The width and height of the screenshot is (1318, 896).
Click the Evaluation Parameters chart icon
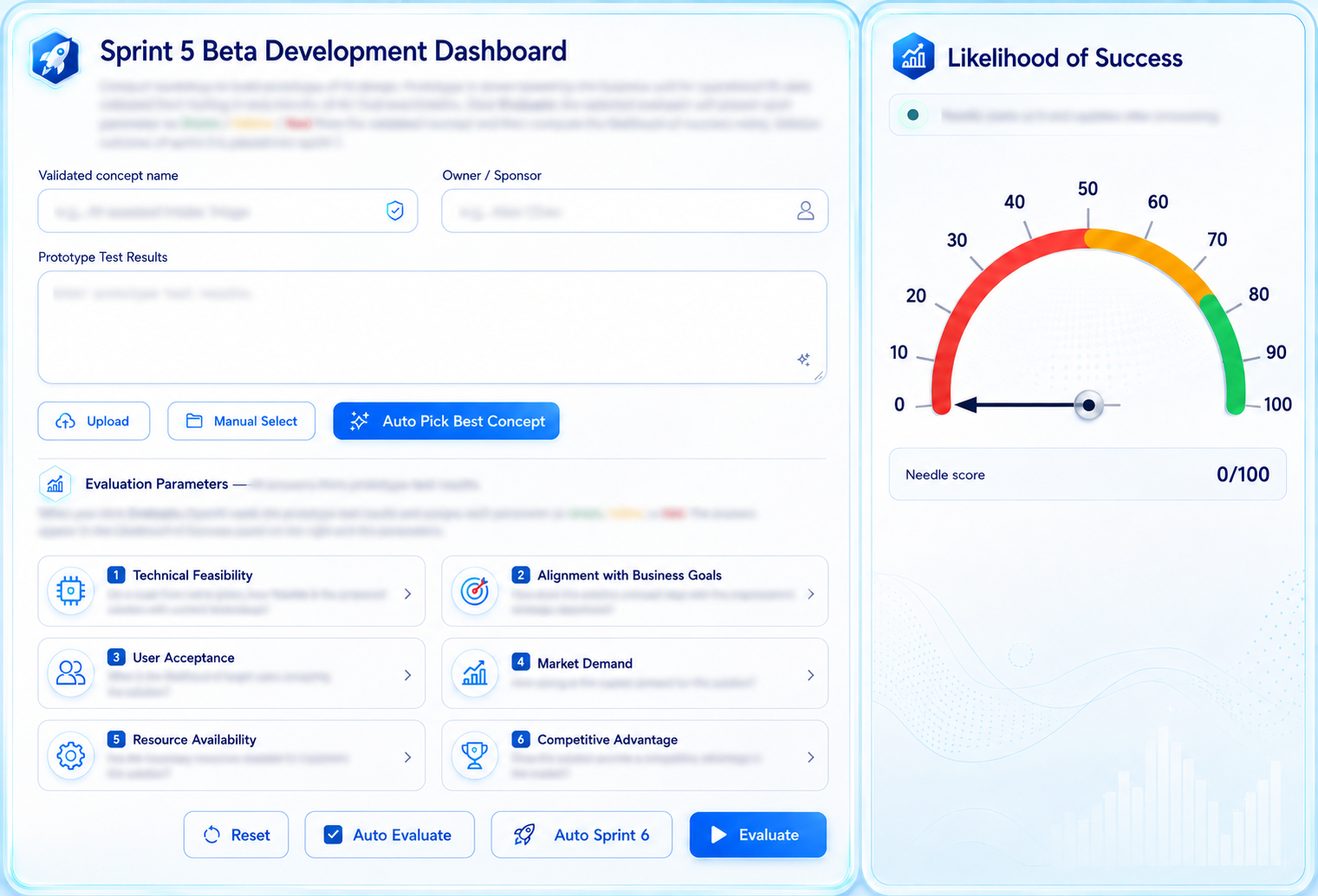click(55, 484)
